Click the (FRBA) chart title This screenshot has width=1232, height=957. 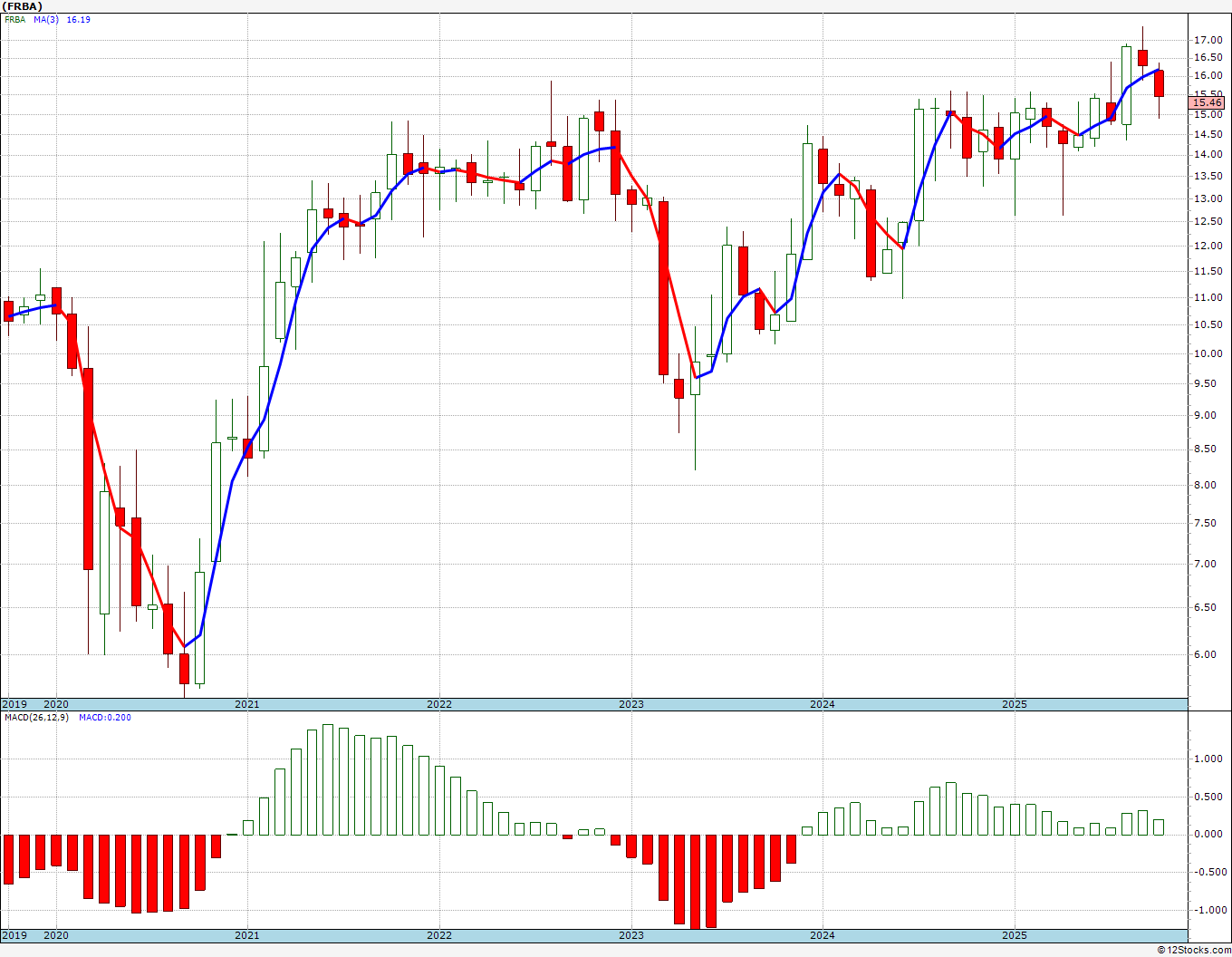(x=23, y=5)
